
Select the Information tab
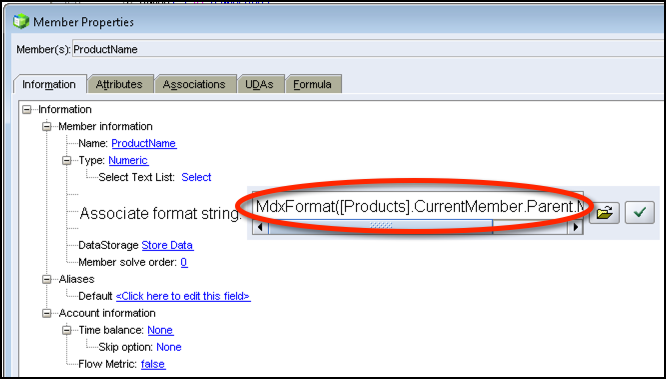click(49, 84)
